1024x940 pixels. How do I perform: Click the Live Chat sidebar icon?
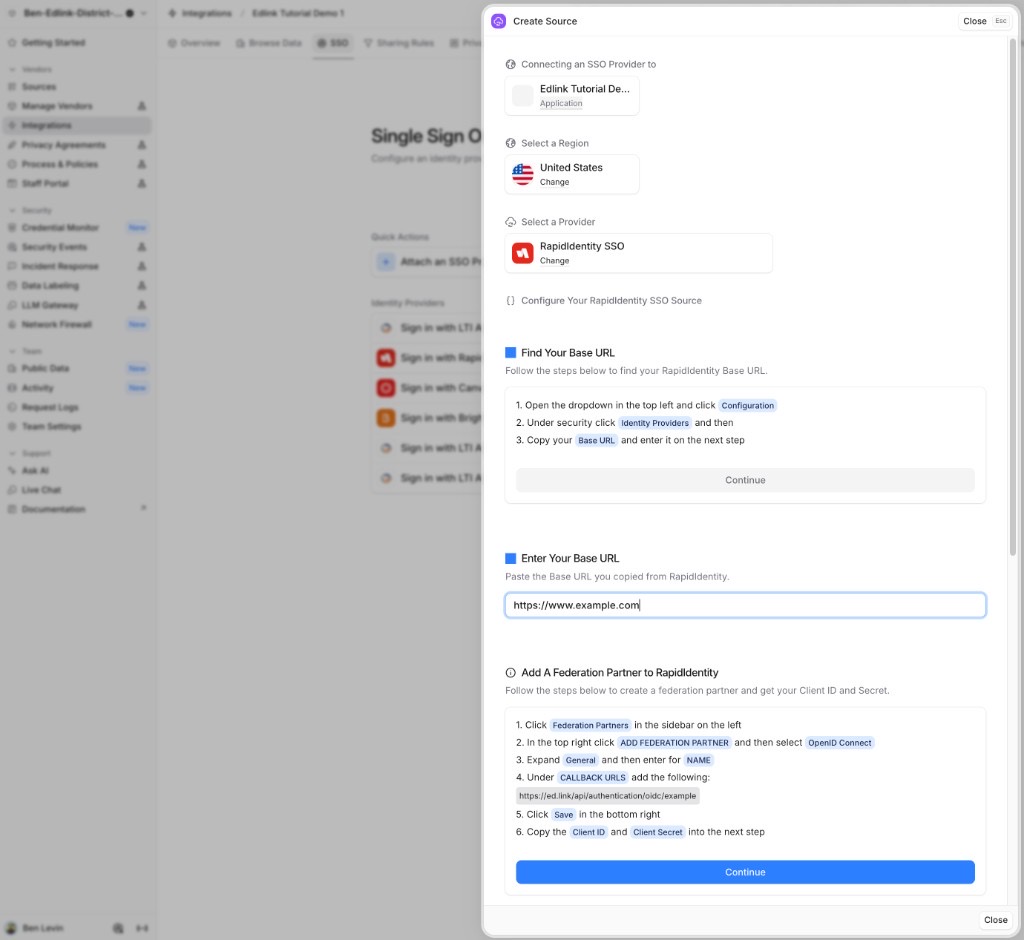pos(12,490)
